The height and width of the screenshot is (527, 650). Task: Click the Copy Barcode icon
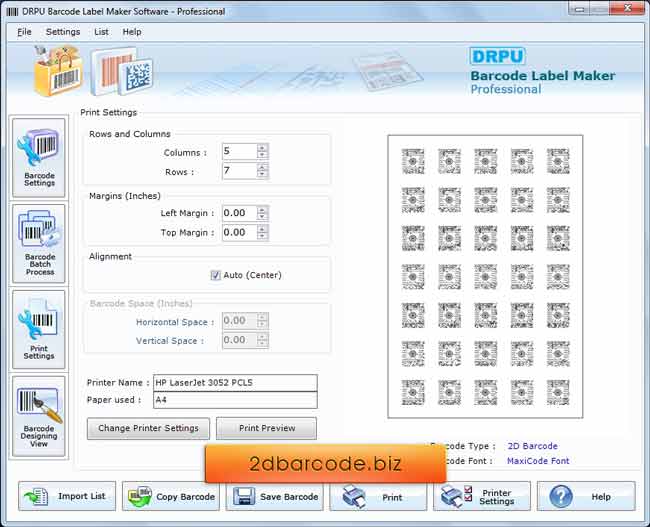tap(140, 496)
